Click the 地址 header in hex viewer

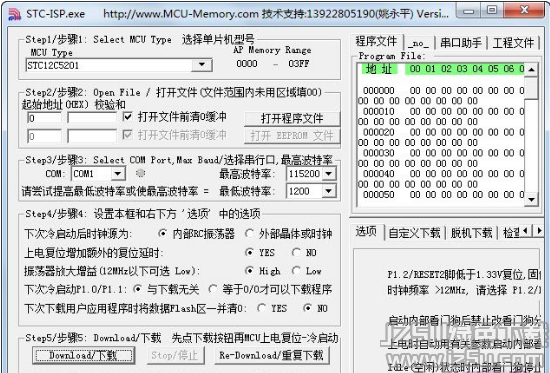tap(380, 69)
